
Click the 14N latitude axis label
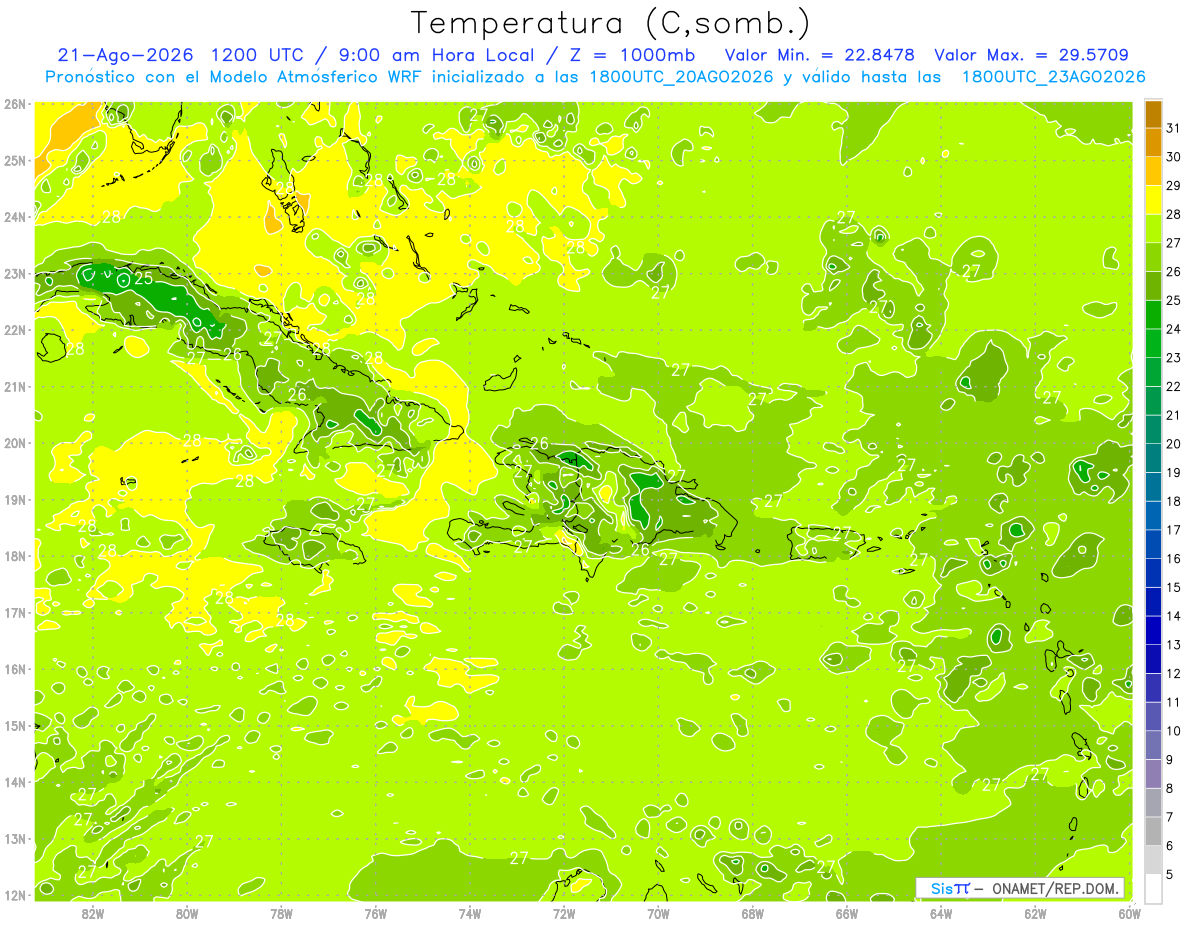tap(16, 782)
